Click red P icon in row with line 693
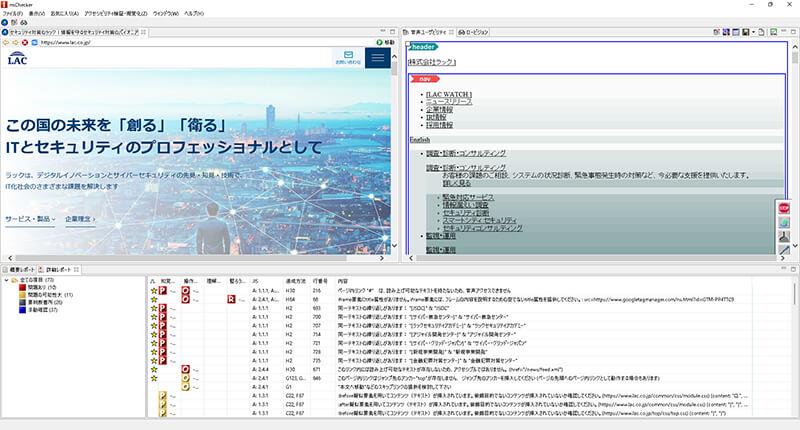This screenshot has width=800, height=430. point(162,308)
